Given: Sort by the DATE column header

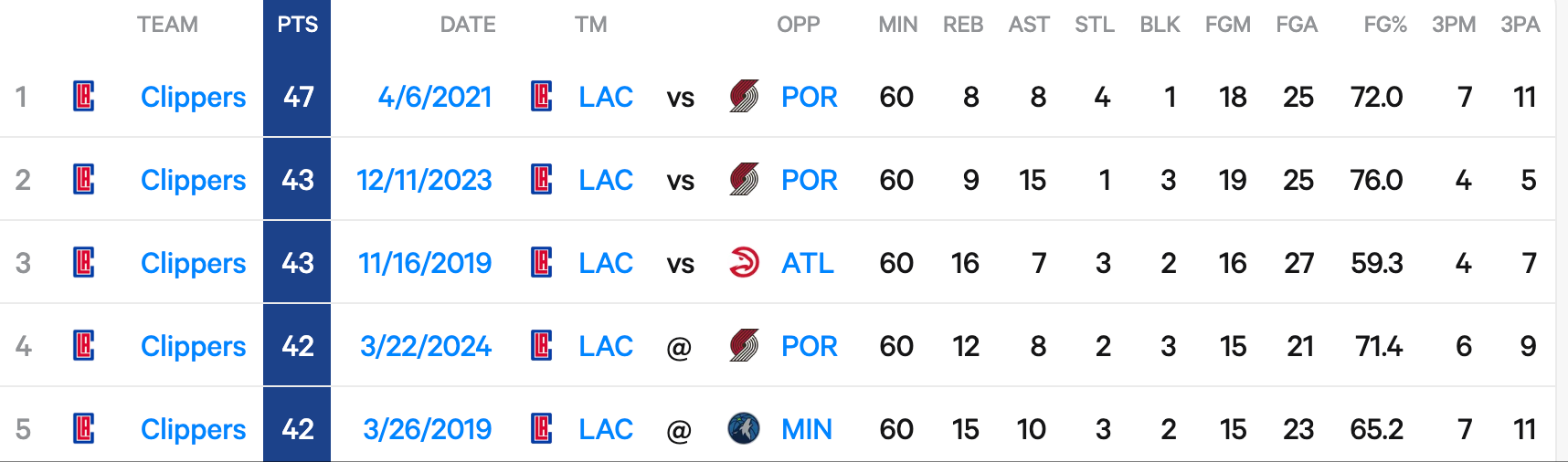Looking at the screenshot, I should tap(468, 25).
